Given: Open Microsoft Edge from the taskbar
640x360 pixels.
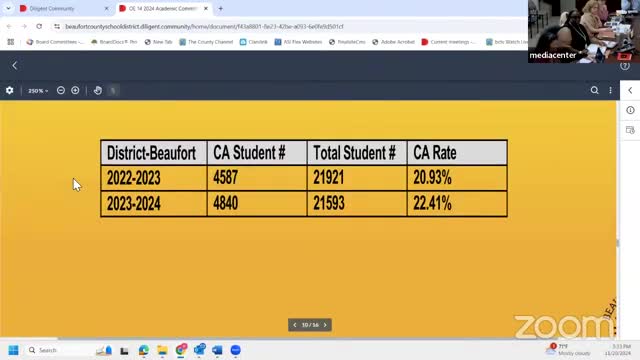Looking at the screenshot, I should pos(144,350).
